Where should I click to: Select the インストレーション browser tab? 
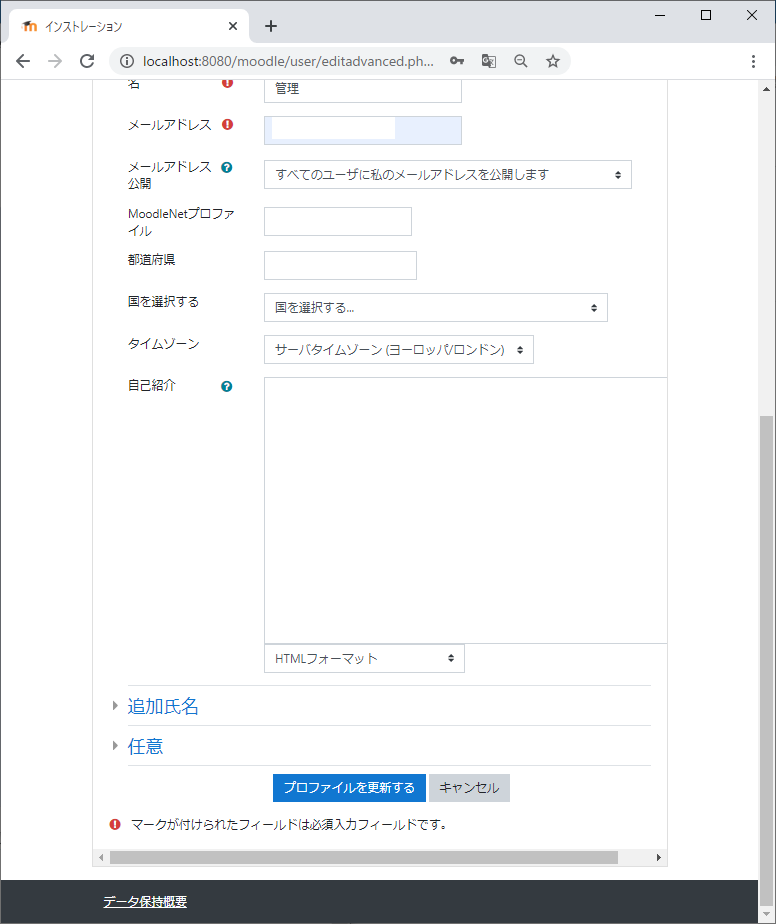pyautogui.click(x=128, y=26)
